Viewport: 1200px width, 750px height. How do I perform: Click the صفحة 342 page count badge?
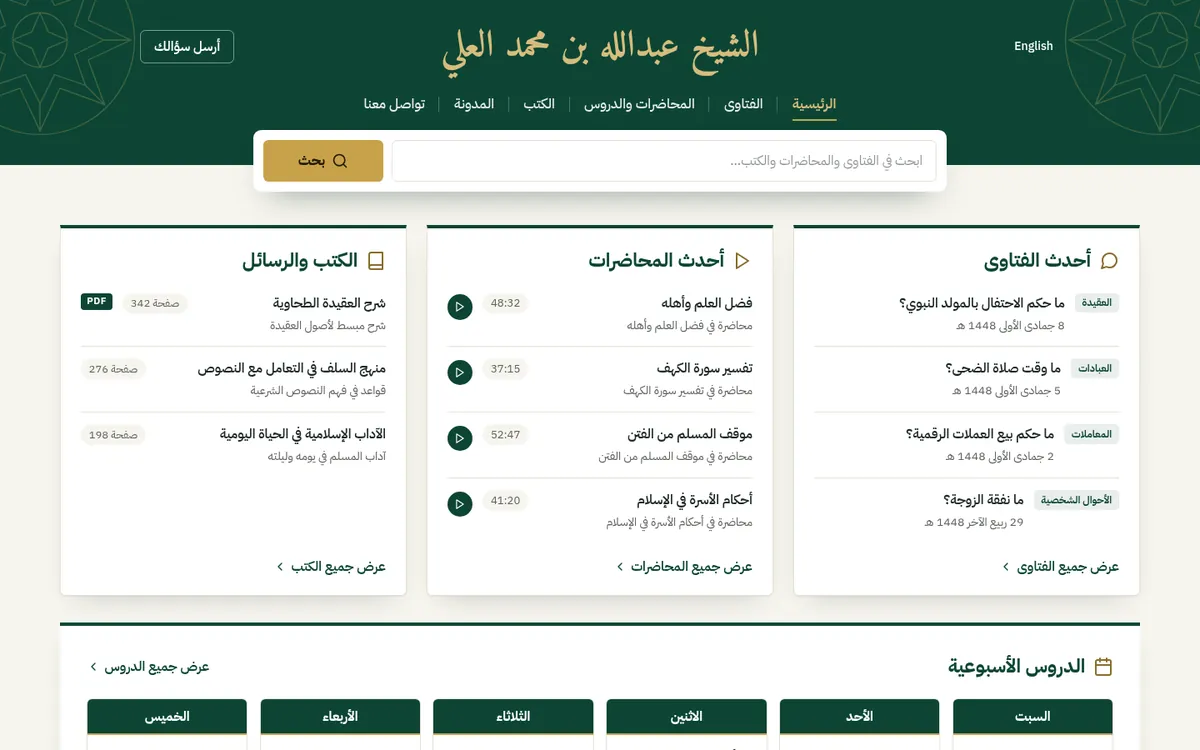[x=155, y=303]
